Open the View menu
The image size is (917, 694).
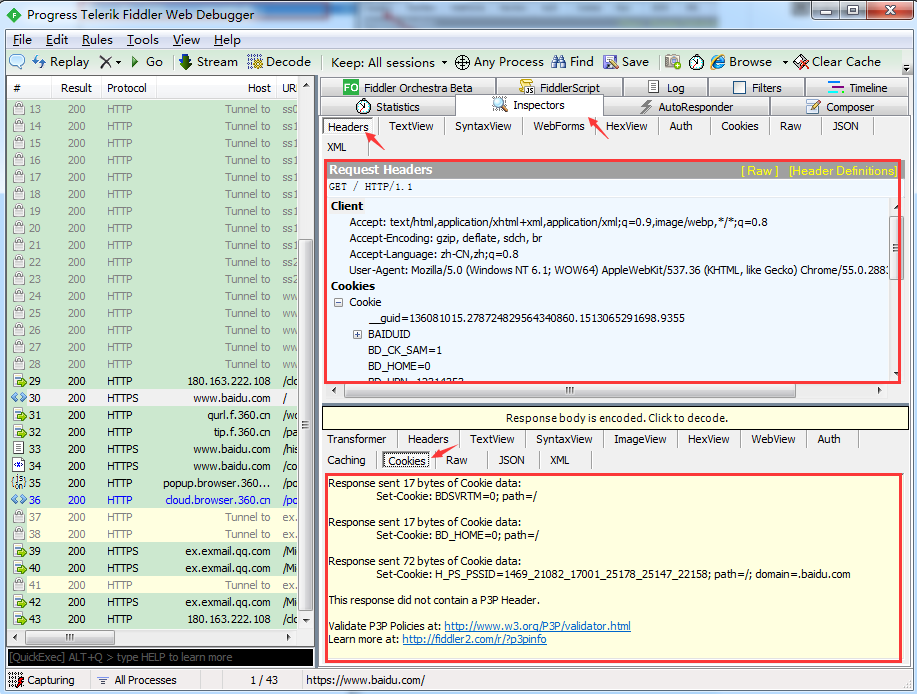point(186,40)
